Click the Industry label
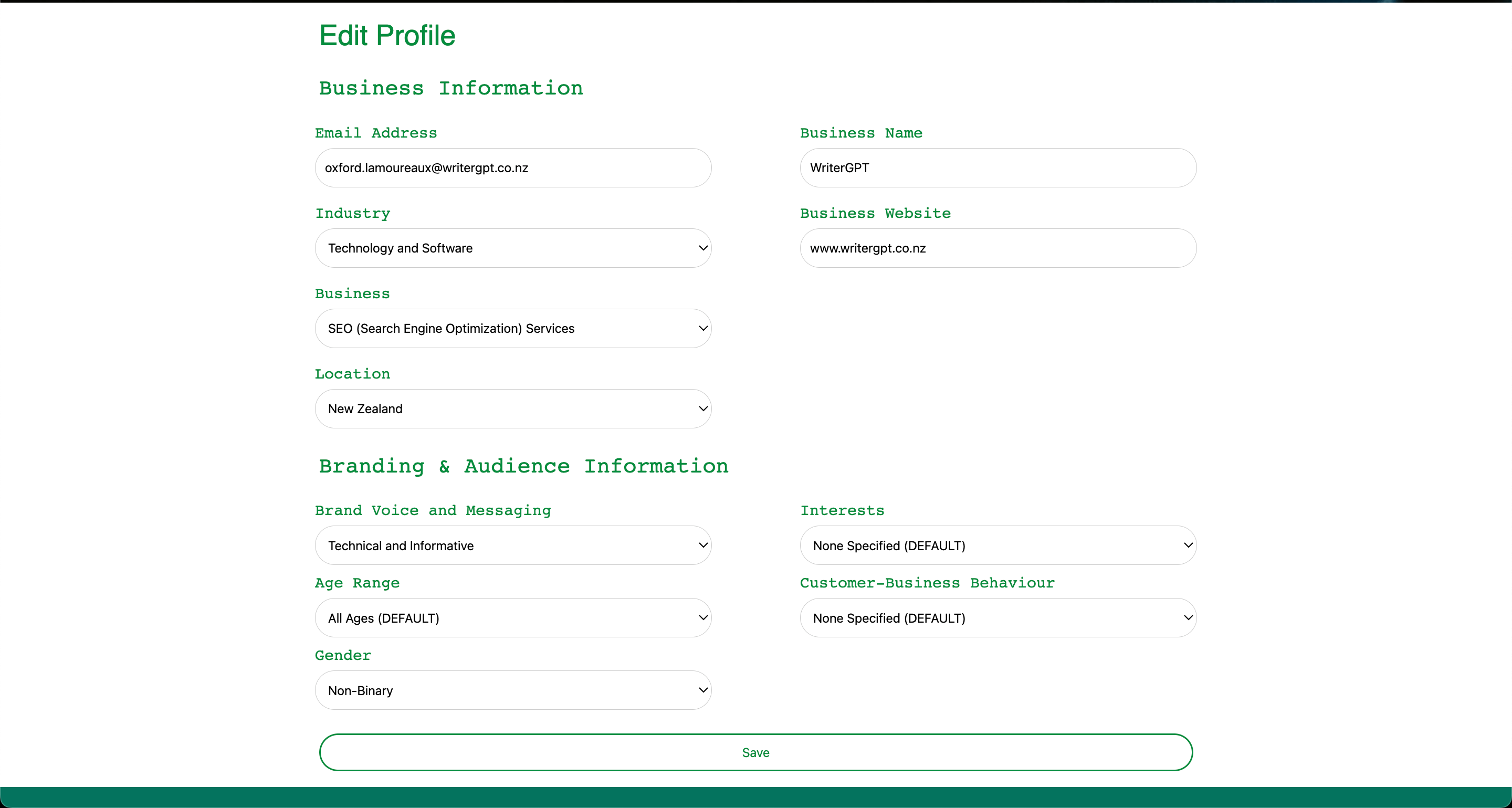 (353, 214)
